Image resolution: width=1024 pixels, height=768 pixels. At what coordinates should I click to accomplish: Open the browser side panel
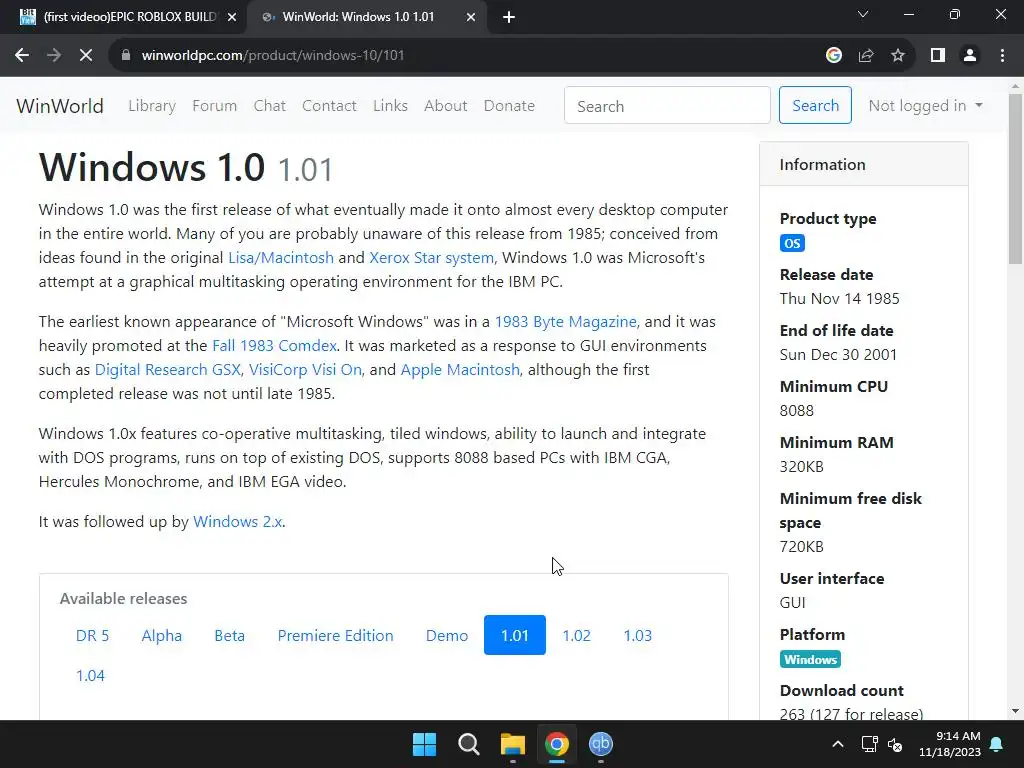pos(938,56)
